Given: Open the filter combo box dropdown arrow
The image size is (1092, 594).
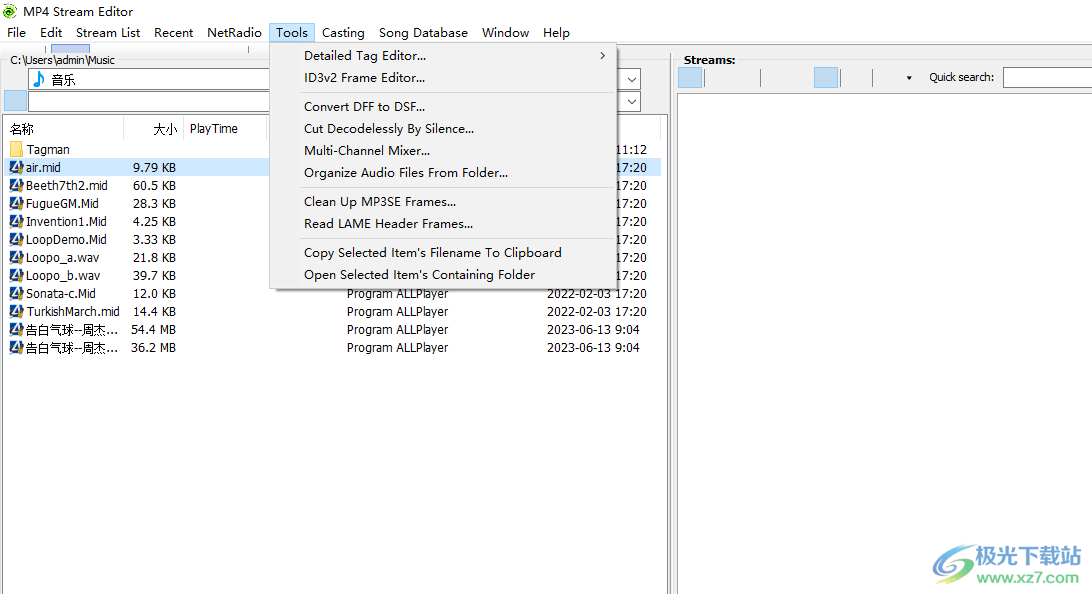Looking at the screenshot, I should pyautogui.click(x=632, y=102).
